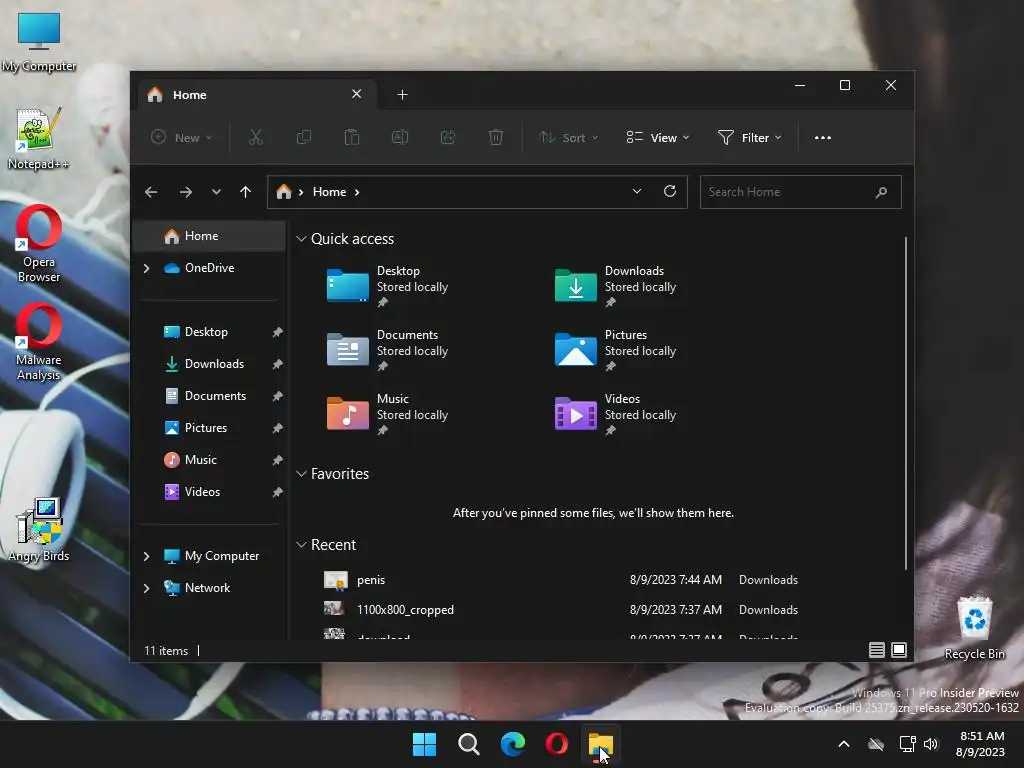
Task: Show hidden icons in system tray
Action: pos(844,744)
